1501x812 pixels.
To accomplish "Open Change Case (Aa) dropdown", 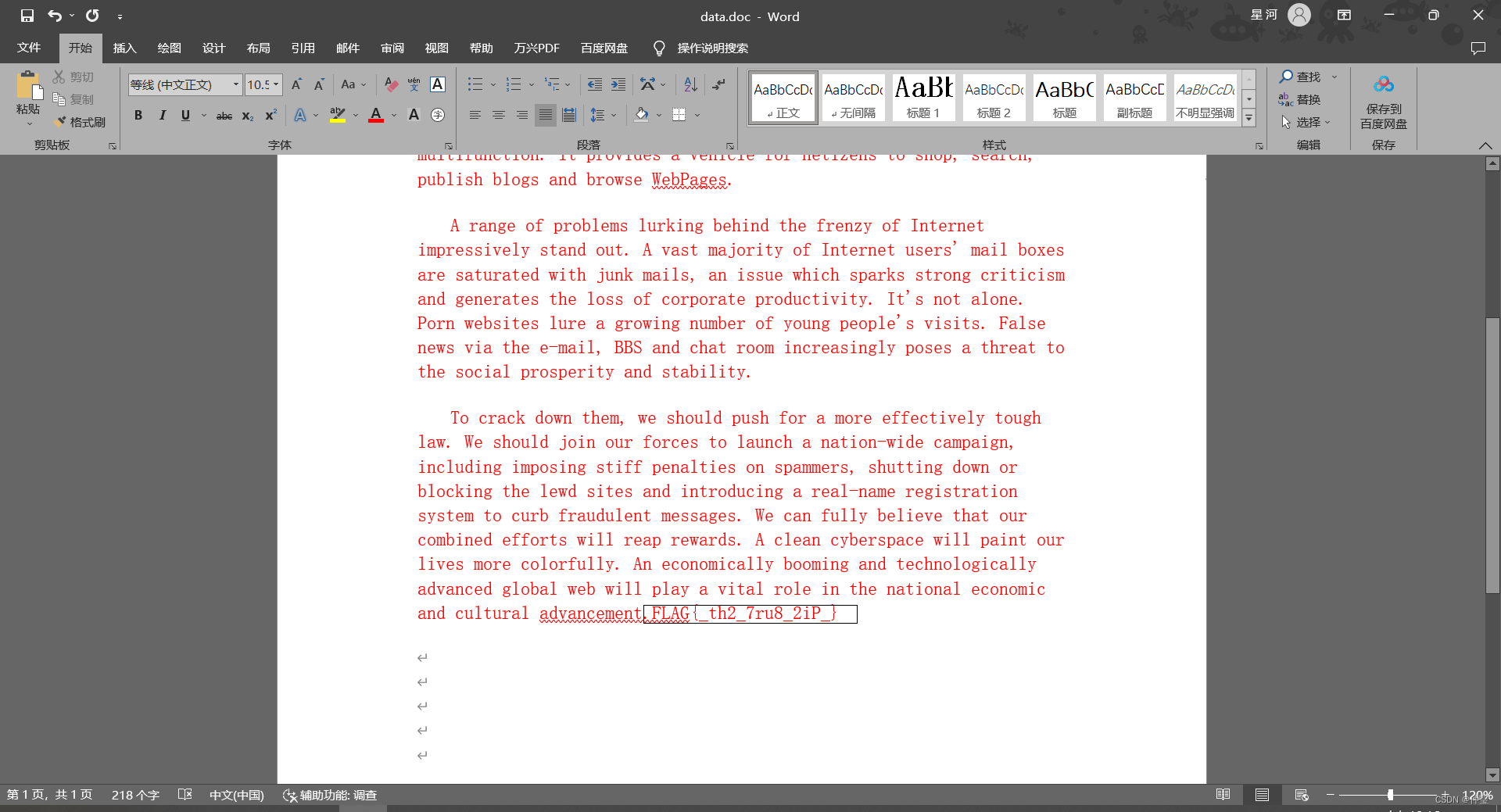I will 353,84.
